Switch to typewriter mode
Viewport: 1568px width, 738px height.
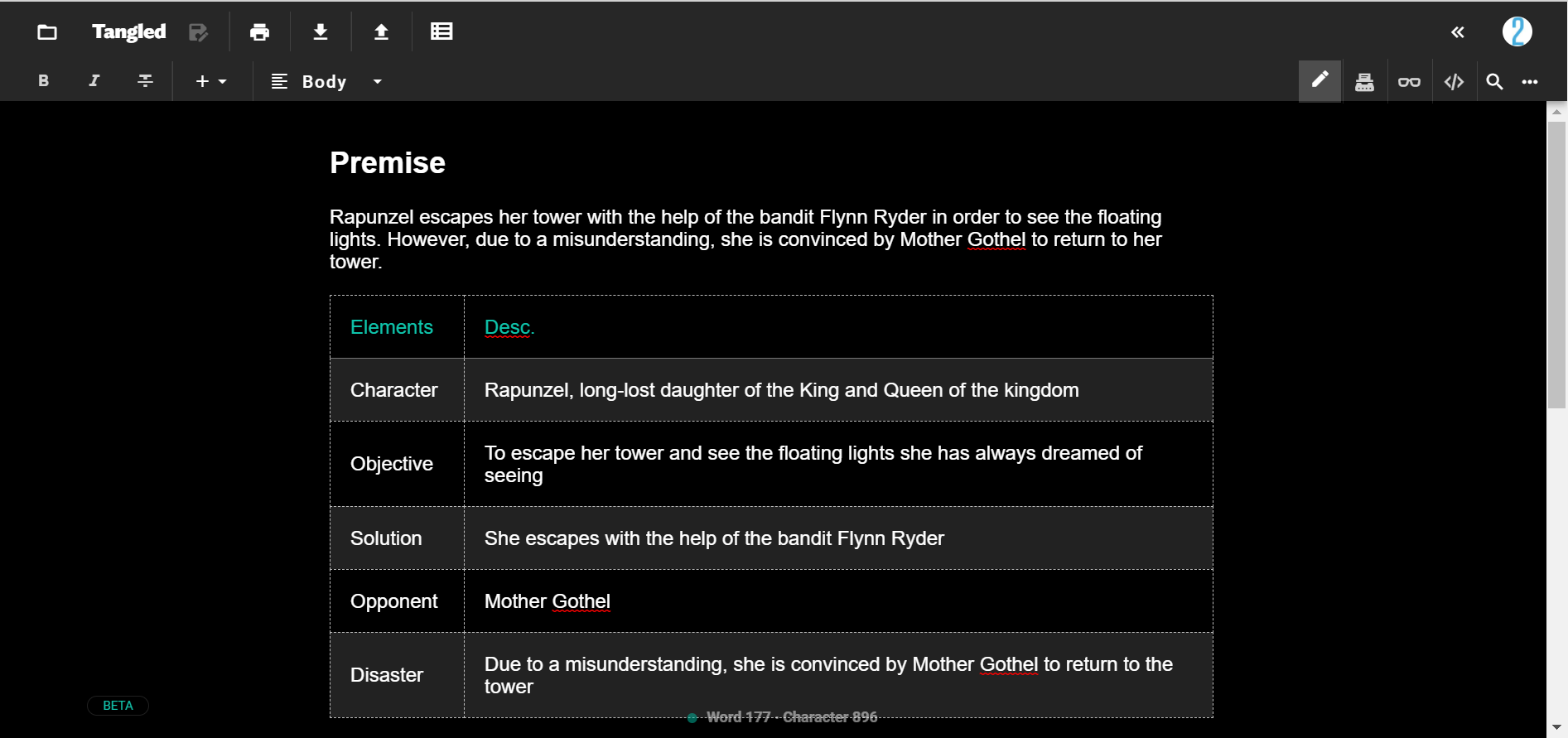pyautogui.click(x=1364, y=82)
